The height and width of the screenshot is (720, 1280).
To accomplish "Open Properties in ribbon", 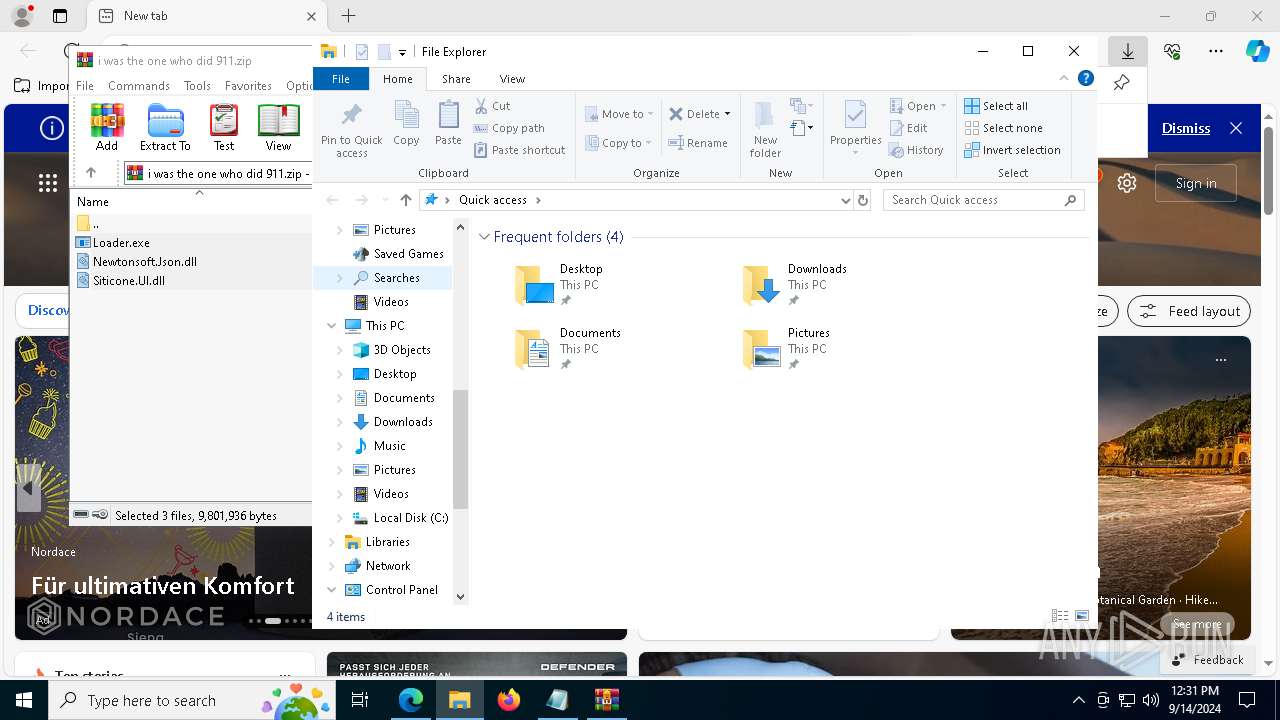I will click(x=855, y=129).
